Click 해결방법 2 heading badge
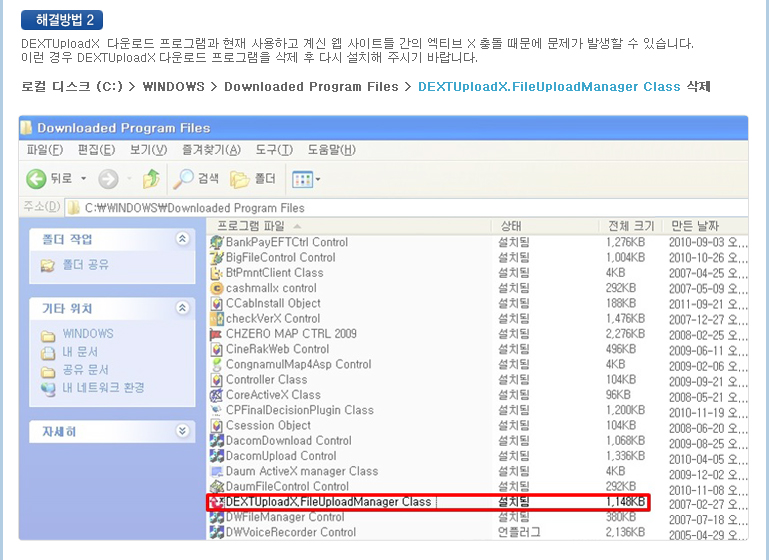Viewport: 769px width, 560px height. click(x=62, y=20)
